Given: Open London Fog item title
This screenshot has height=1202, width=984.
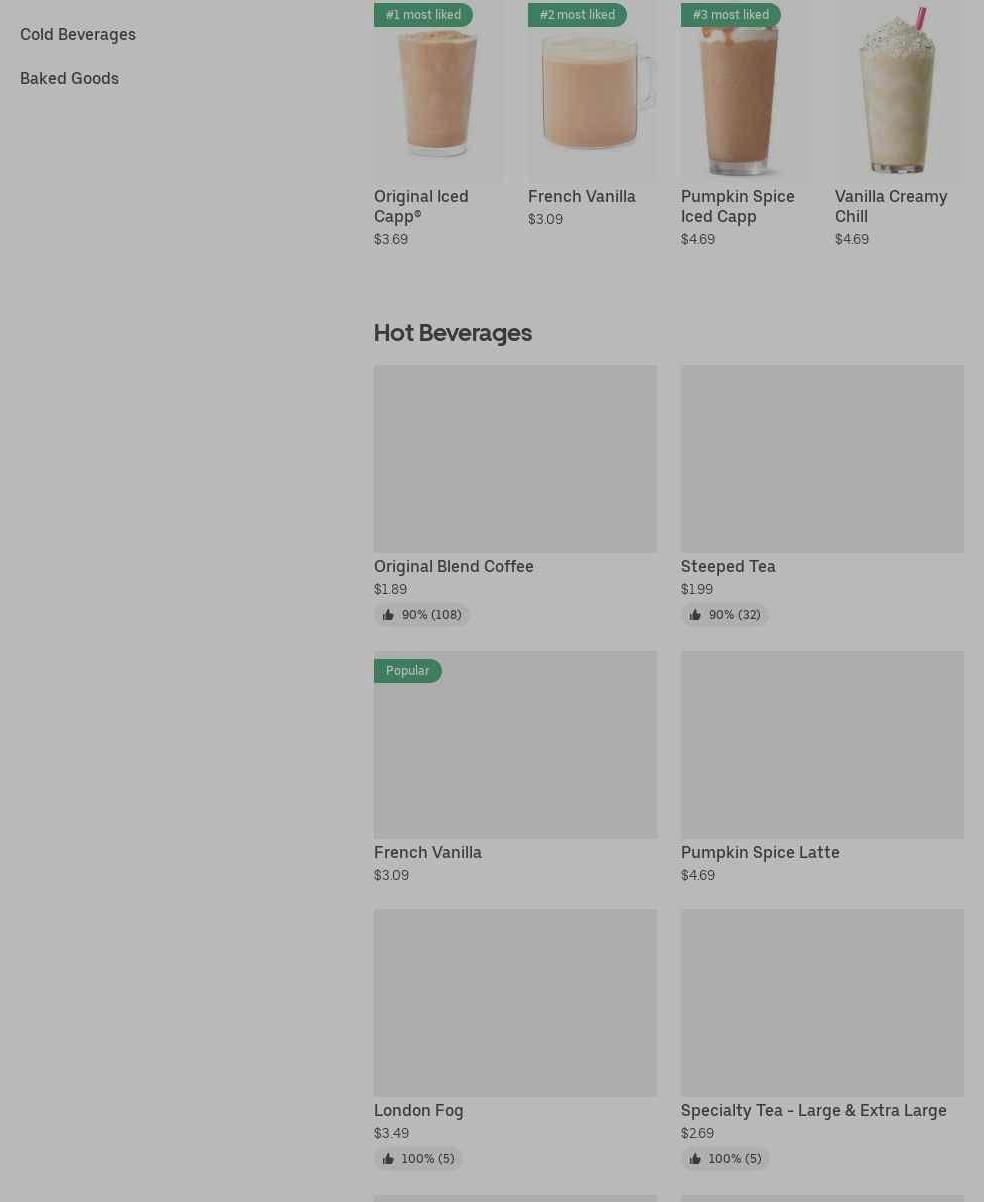Looking at the screenshot, I should coord(418,1110).
